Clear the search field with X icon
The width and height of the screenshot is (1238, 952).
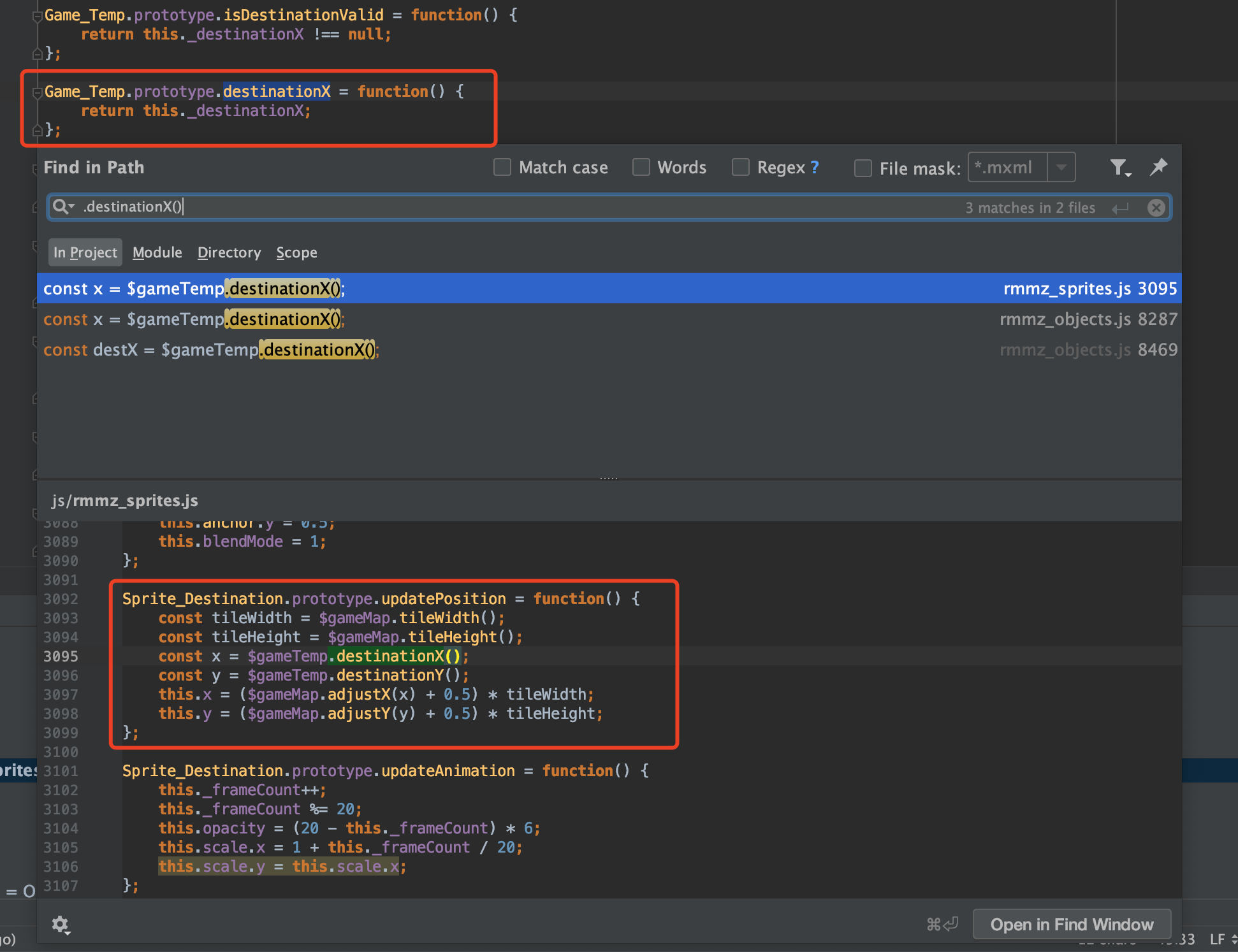(1156, 208)
